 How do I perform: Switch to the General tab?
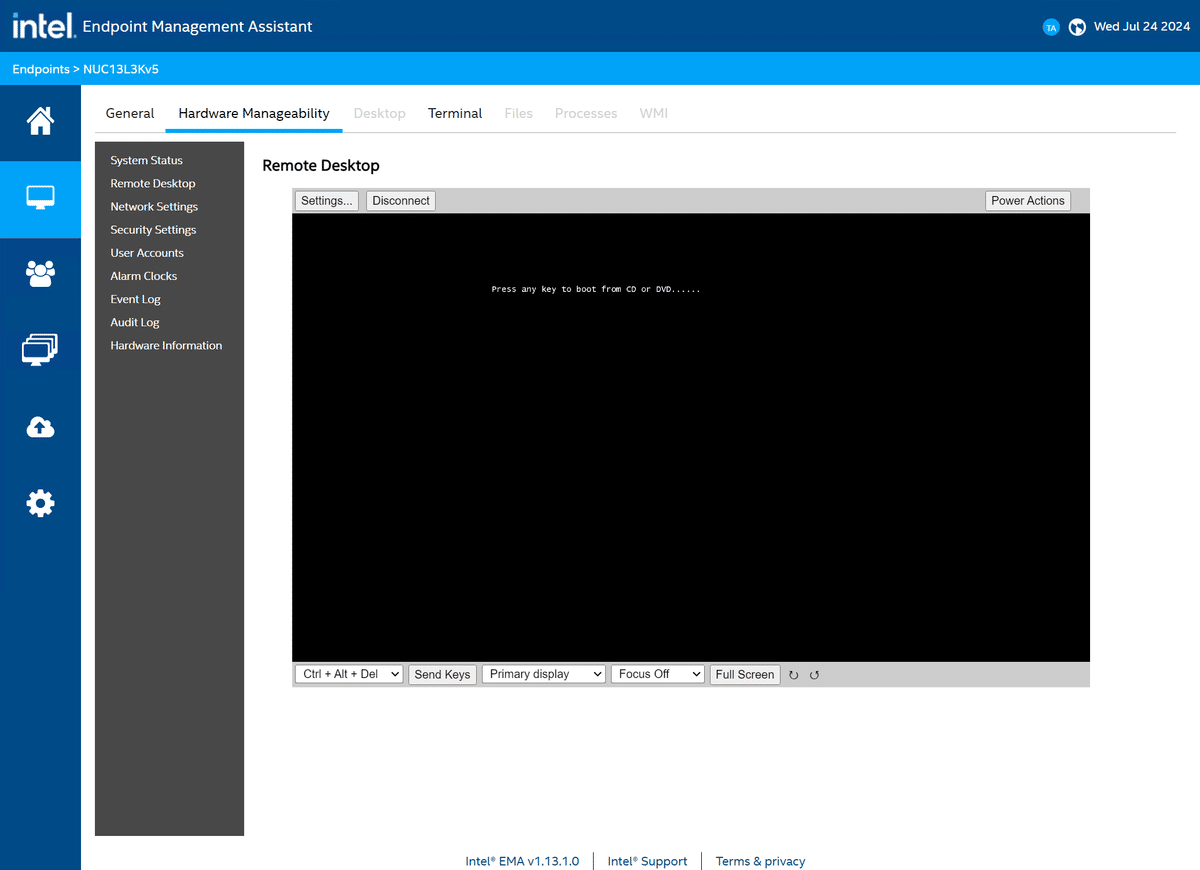click(130, 113)
